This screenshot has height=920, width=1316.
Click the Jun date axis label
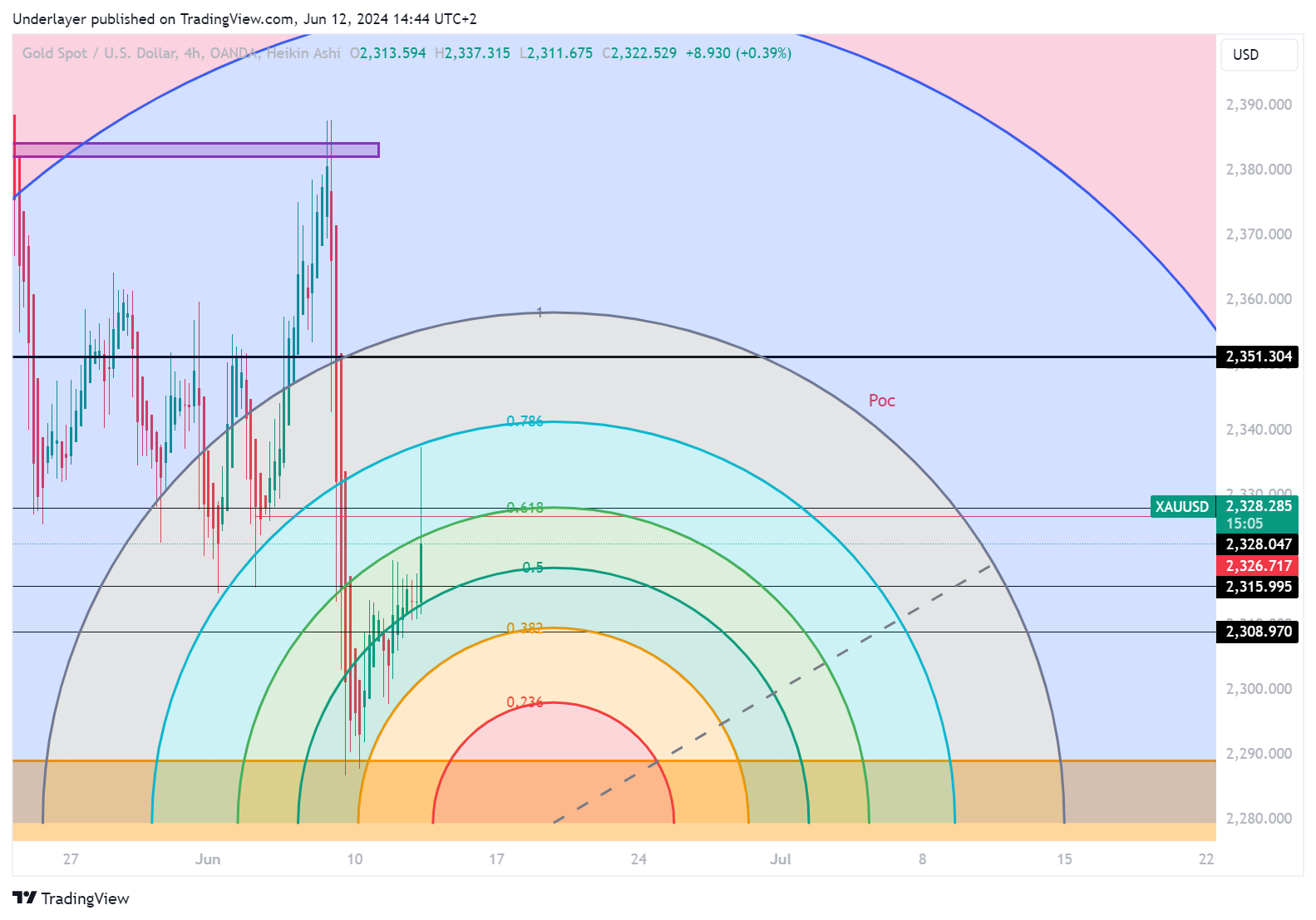point(208,859)
